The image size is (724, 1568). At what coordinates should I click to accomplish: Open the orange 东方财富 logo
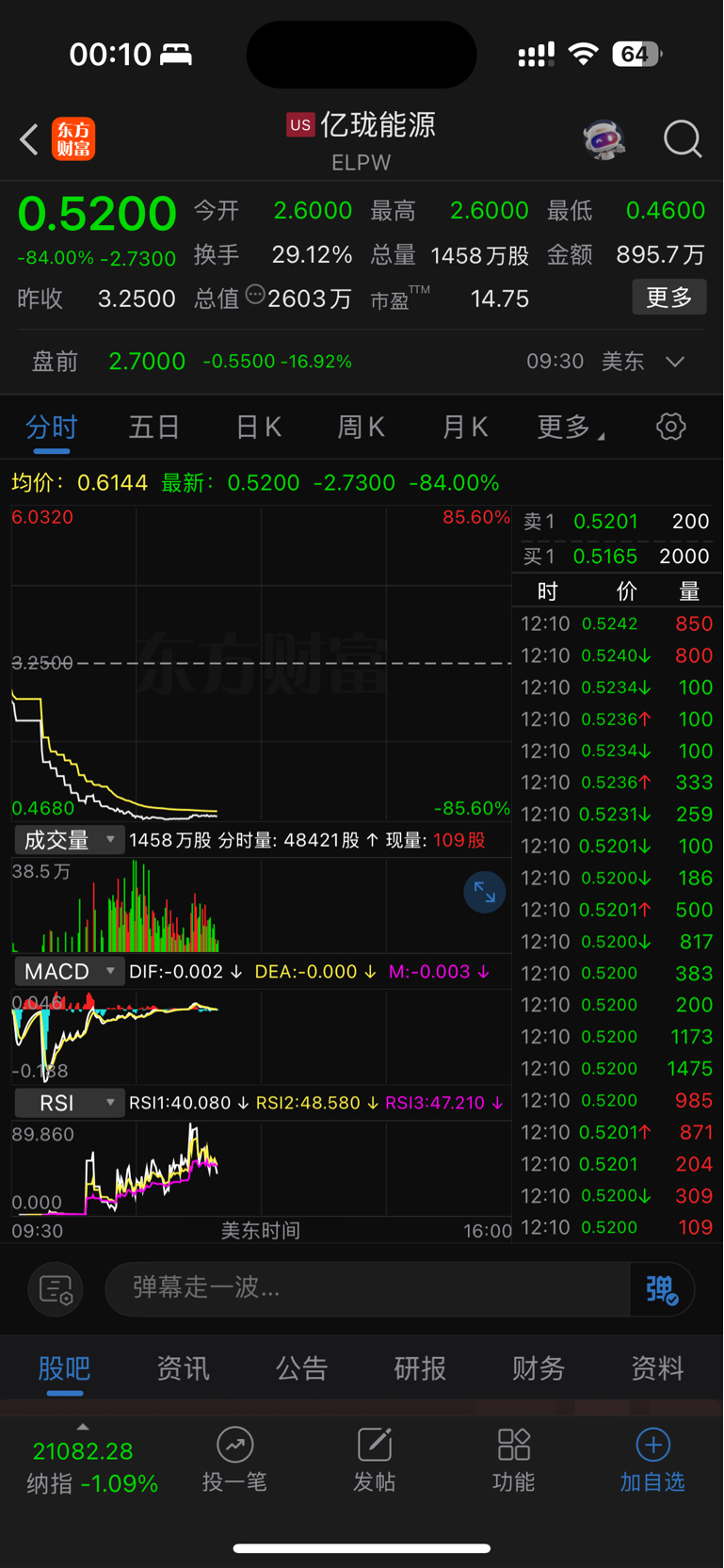point(73,139)
